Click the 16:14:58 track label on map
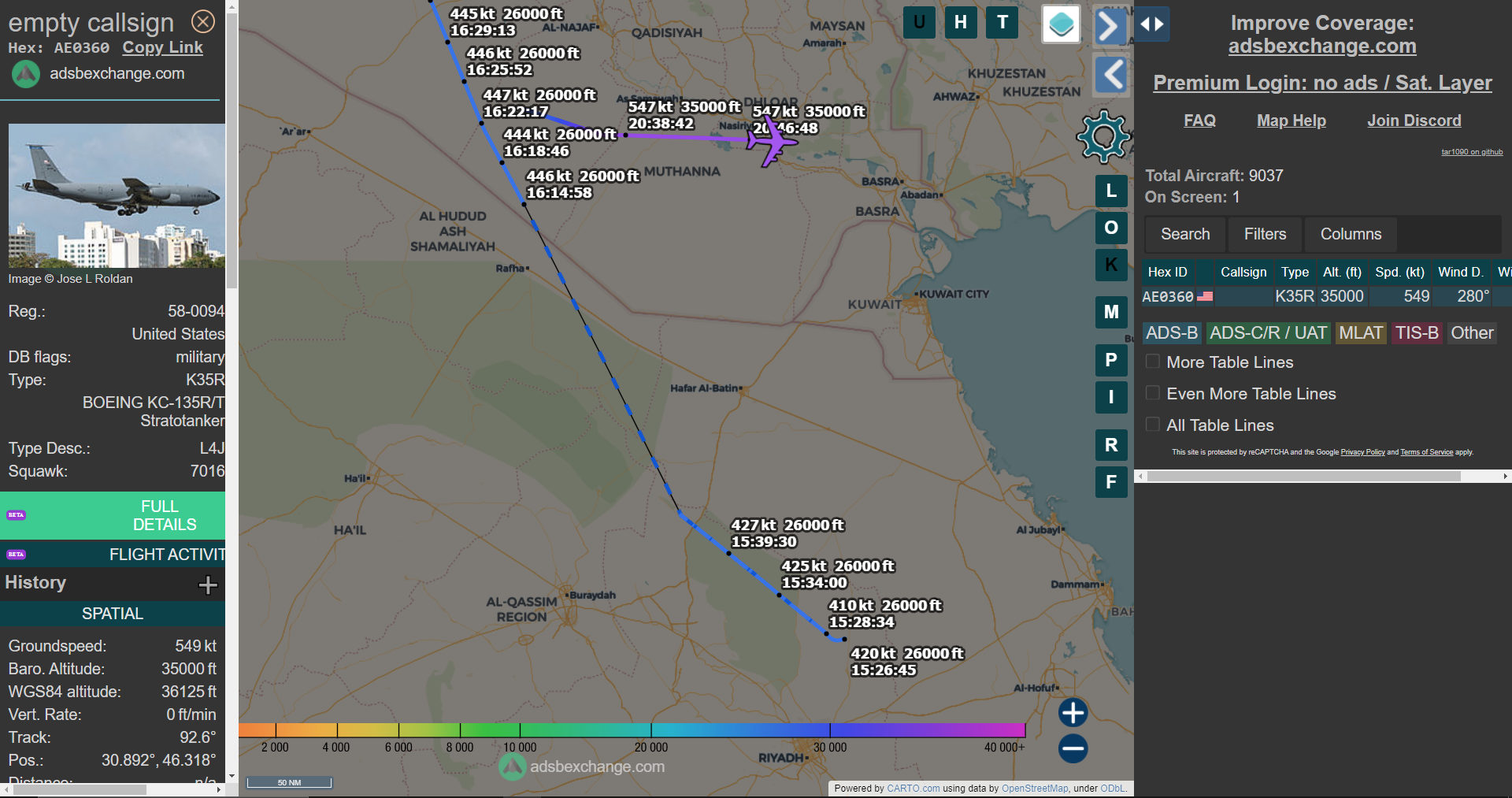This screenshot has width=1512, height=798. 559,193
